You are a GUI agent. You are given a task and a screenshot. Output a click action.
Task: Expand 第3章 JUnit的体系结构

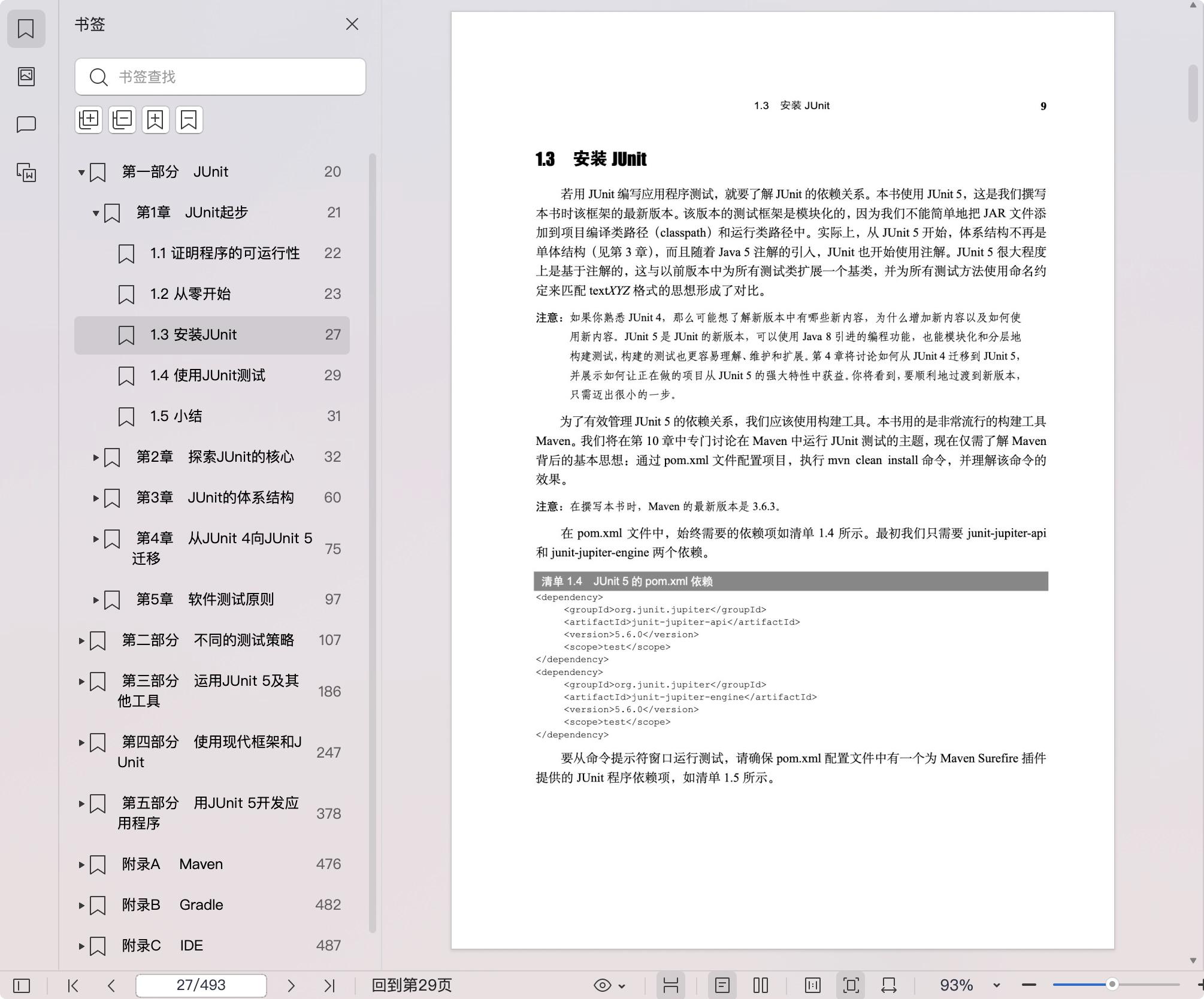point(96,498)
